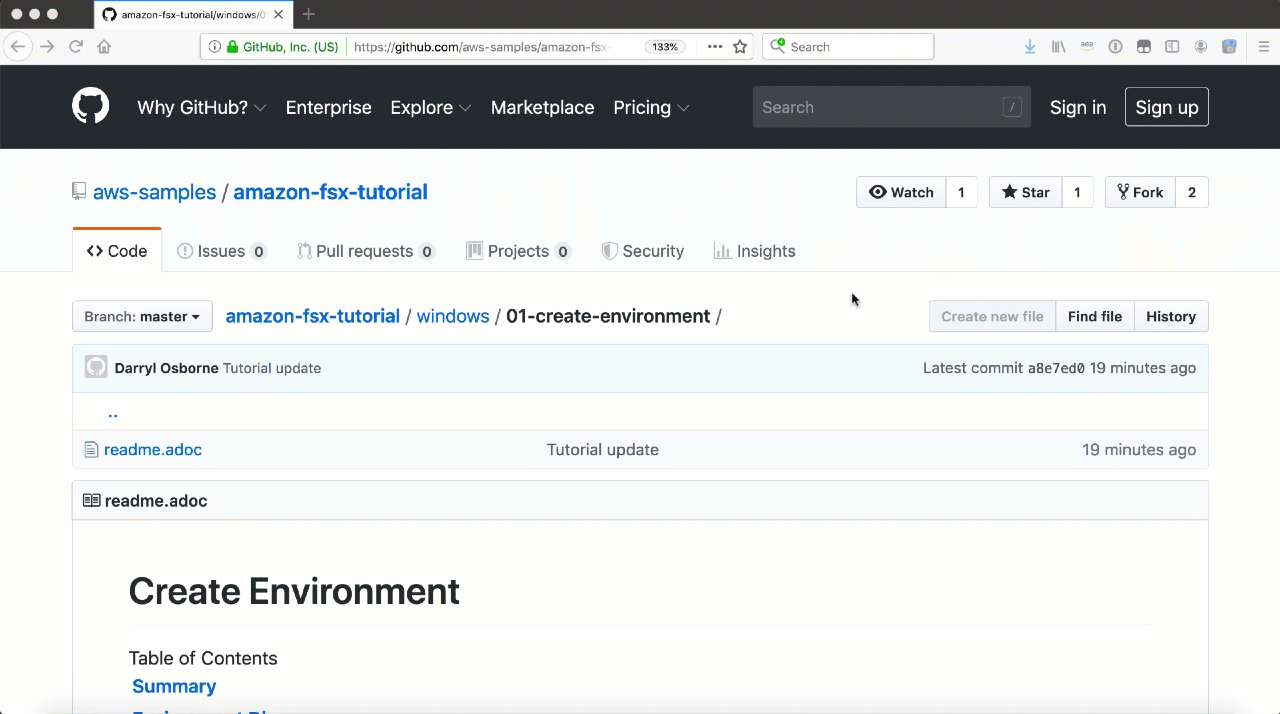Switch to the Projects tab
Viewport: 1280px width, 714px height.
[x=519, y=251]
